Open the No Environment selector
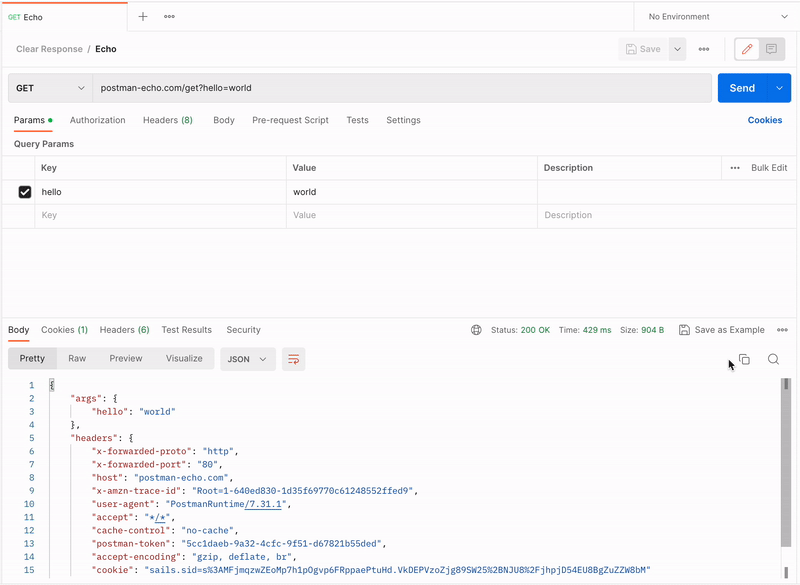Image resolution: width=800 pixels, height=585 pixels. (715, 16)
